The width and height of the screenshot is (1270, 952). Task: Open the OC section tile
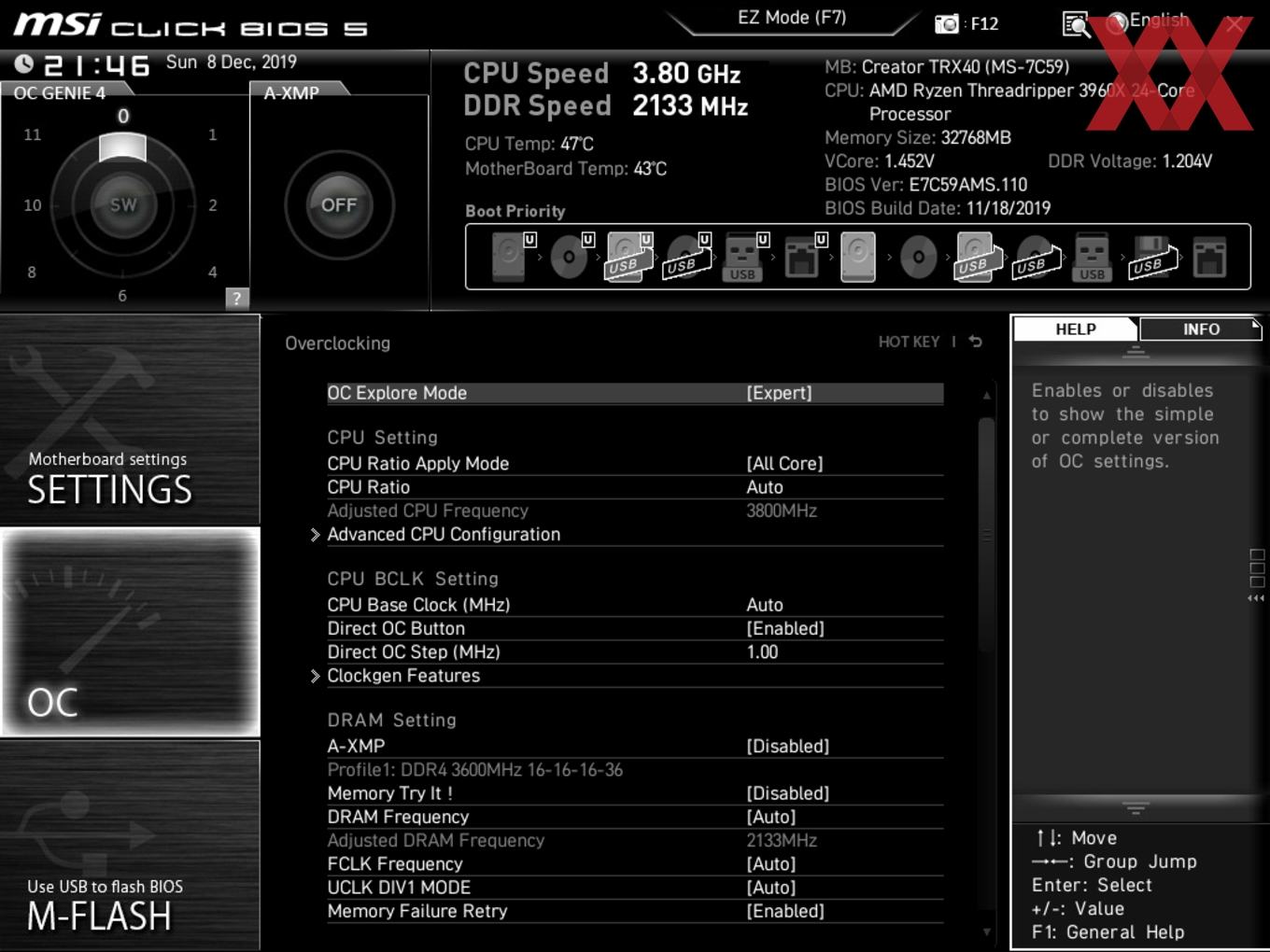pos(130,633)
